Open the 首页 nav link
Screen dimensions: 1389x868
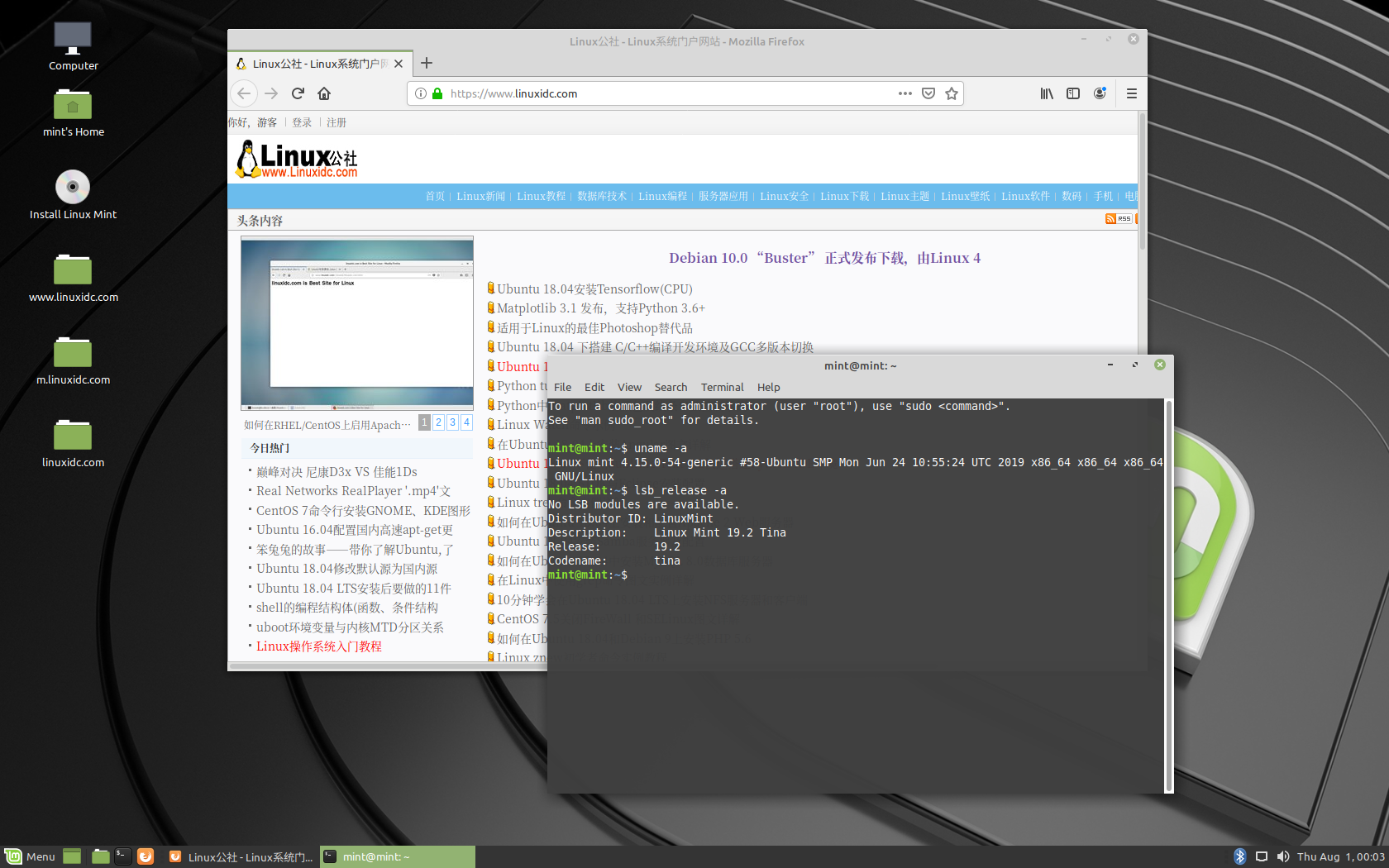click(x=435, y=196)
